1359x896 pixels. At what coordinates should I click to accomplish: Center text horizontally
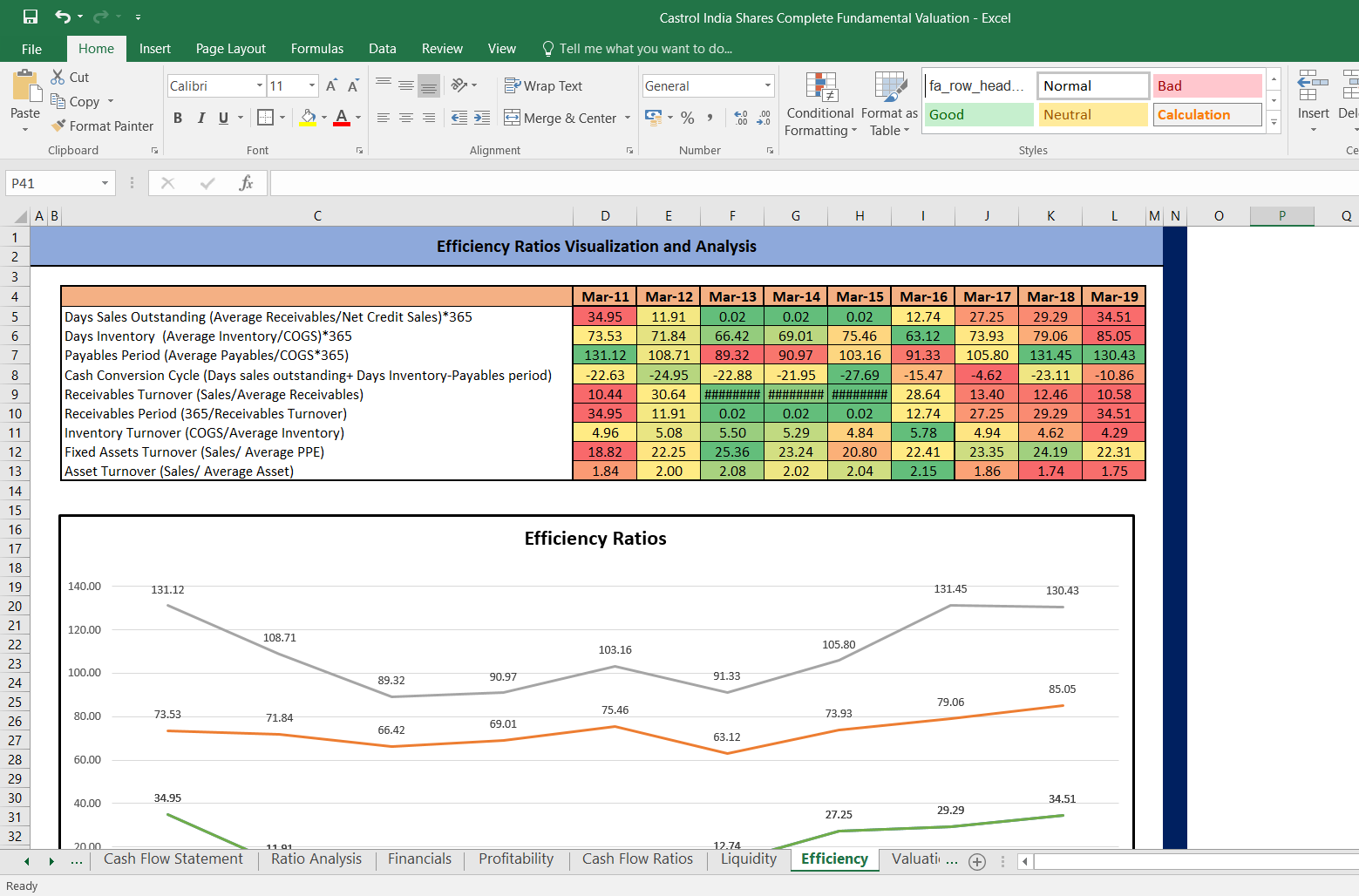(x=406, y=118)
